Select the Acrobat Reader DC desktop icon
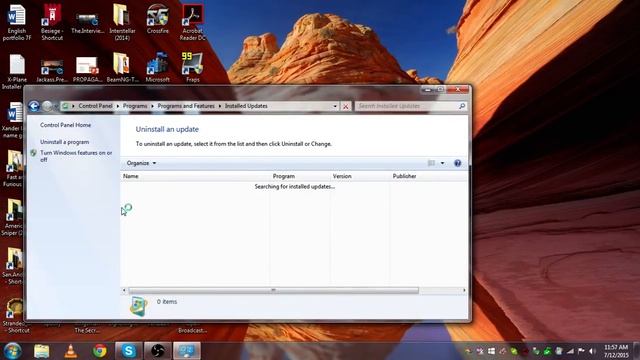The height and width of the screenshot is (360, 640). pos(192,22)
